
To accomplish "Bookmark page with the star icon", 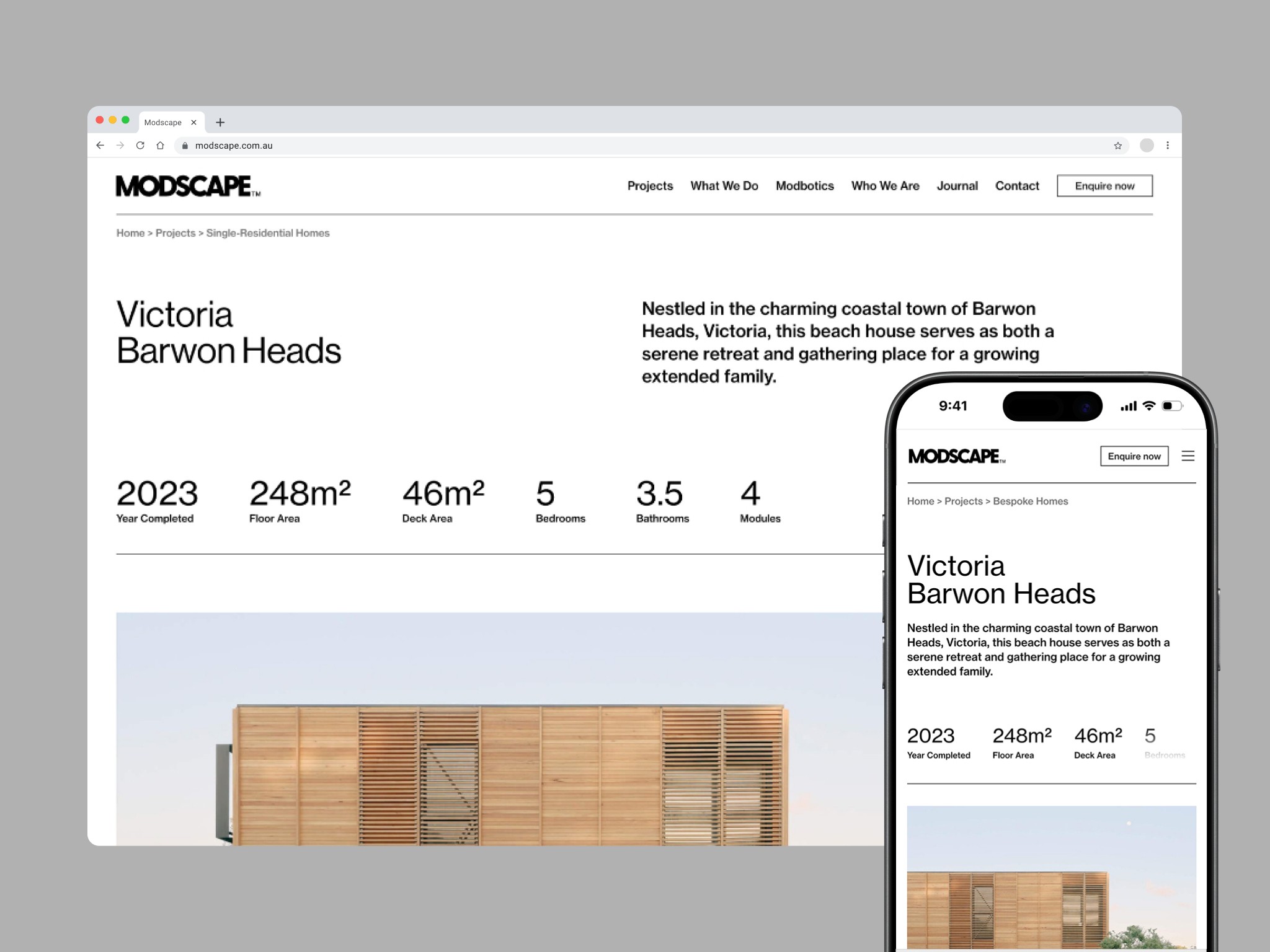I will tap(1117, 146).
